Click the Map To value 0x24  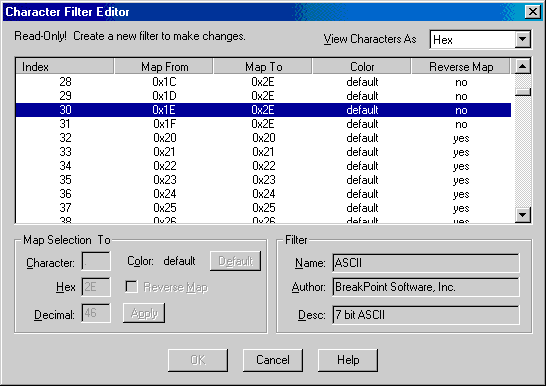(x=264, y=194)
